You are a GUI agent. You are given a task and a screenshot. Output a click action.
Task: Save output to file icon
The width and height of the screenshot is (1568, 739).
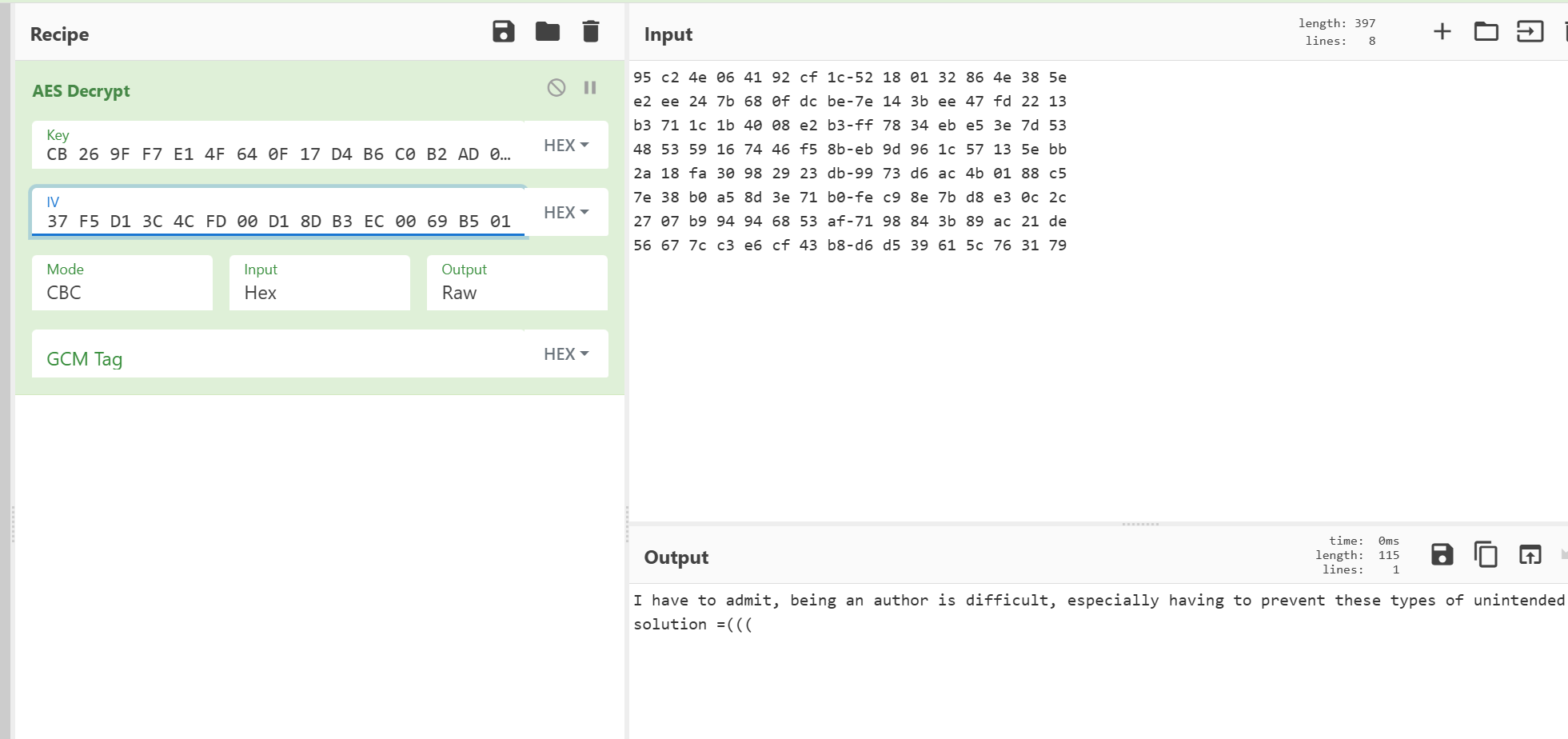coord(1442,554)
